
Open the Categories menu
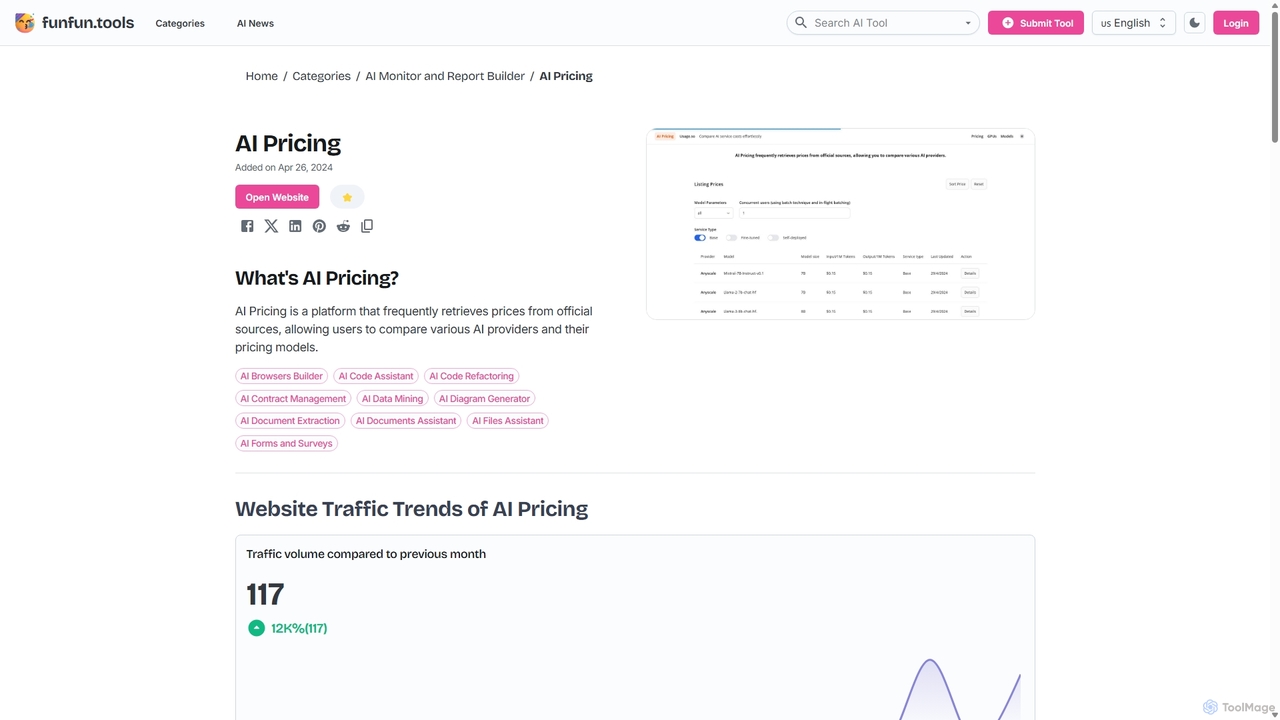click(180, 23)
